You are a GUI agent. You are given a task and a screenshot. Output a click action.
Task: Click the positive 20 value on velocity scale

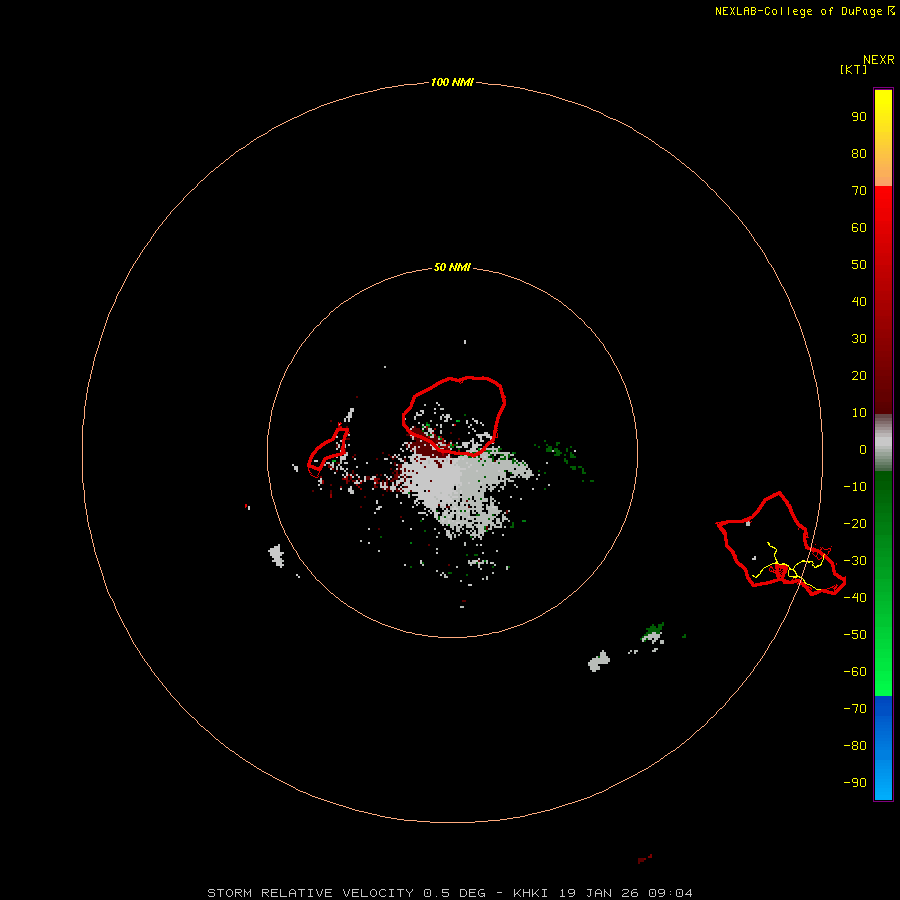click(x=859, y=376)
